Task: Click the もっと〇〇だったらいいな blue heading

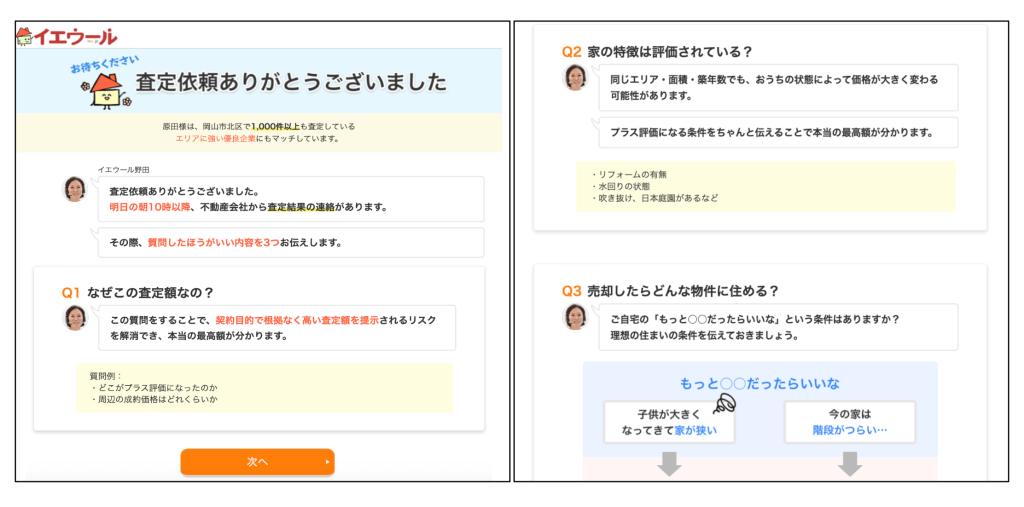Action: [x=760, y=383]
